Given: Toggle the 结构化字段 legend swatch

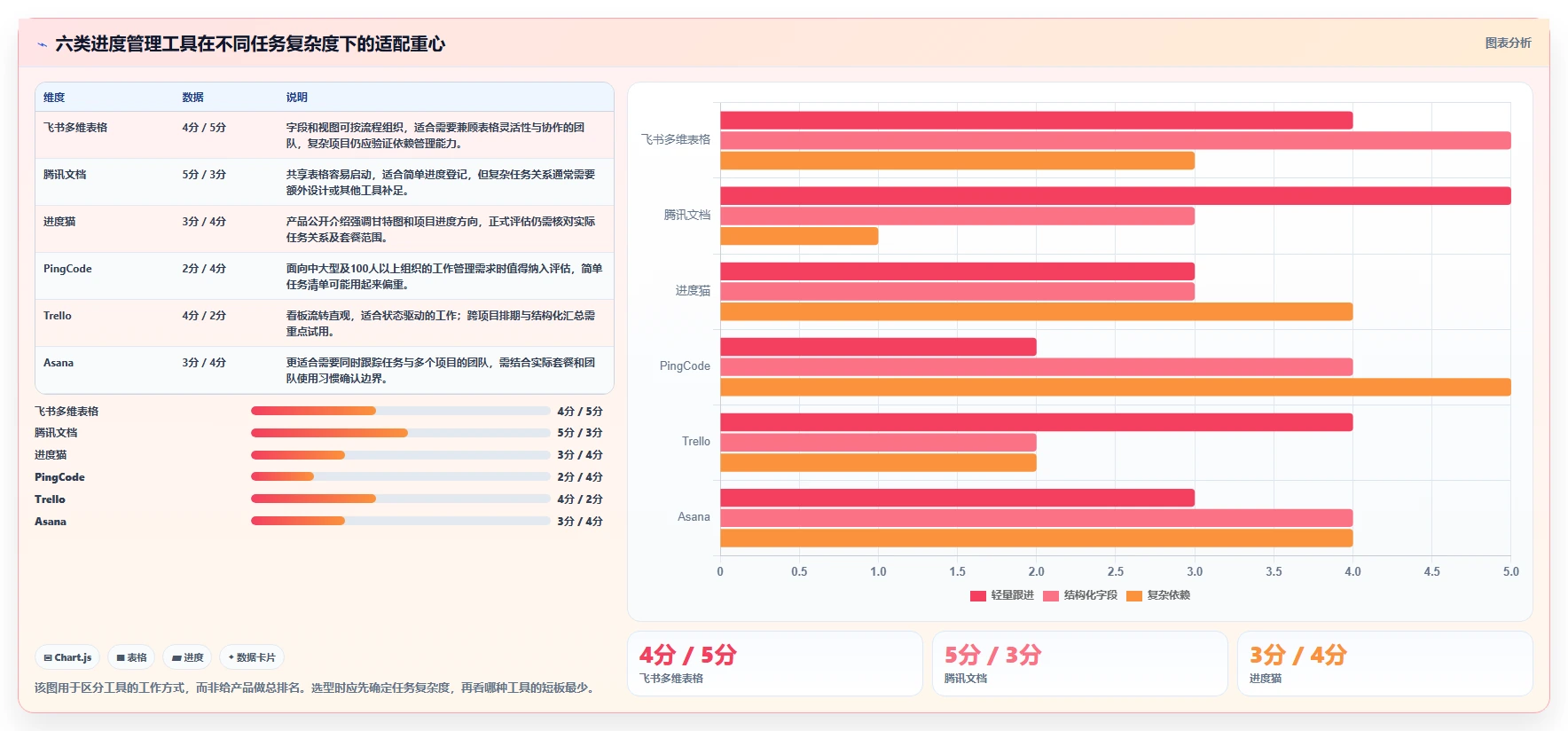Looking at the screenshot, I should pos(1051,596).
